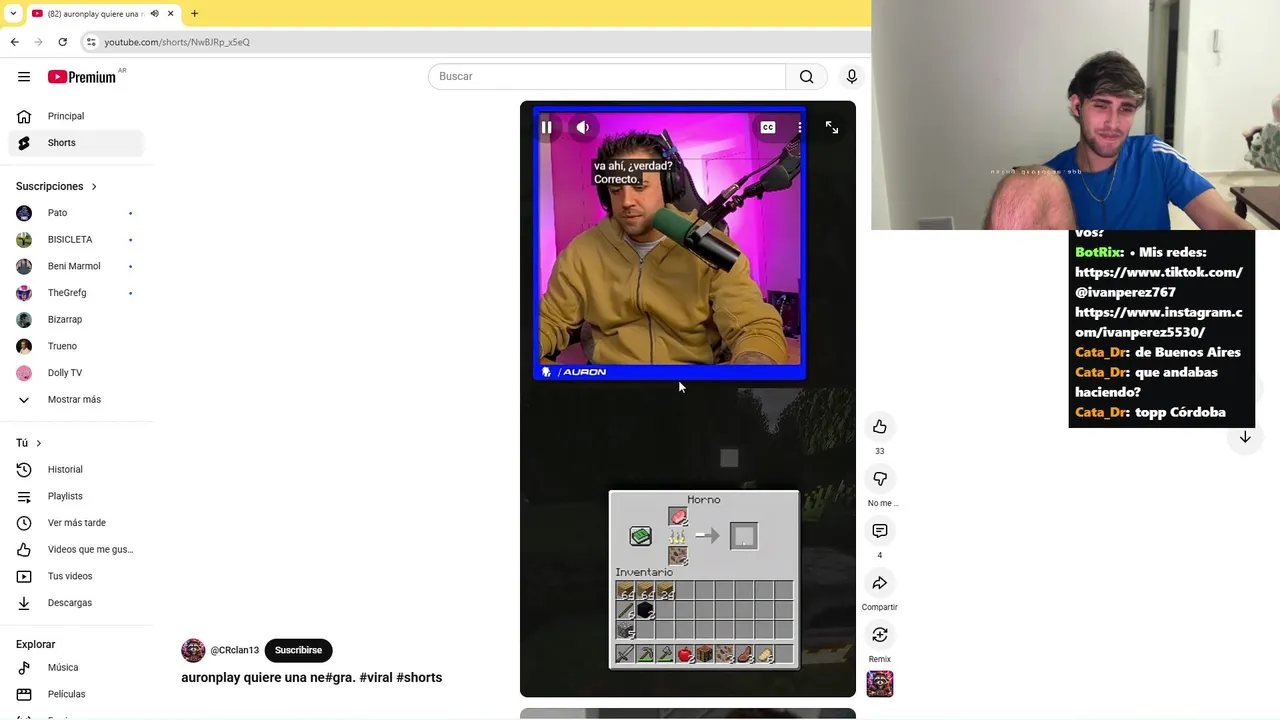
Task: Dislike the short with thumbs down
Action: point(880,479)
